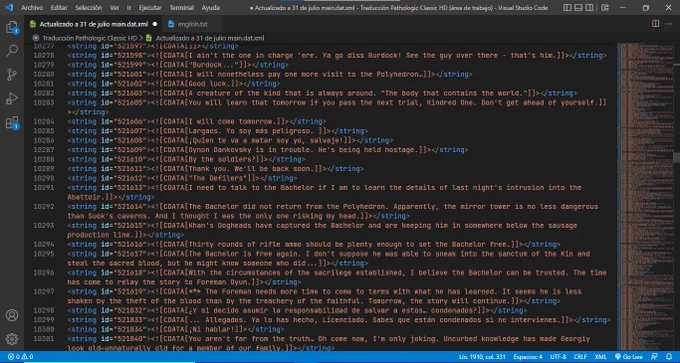
Task: Click the text 'Thank you. We'll be back soon.'
Action: pos(250,169)
